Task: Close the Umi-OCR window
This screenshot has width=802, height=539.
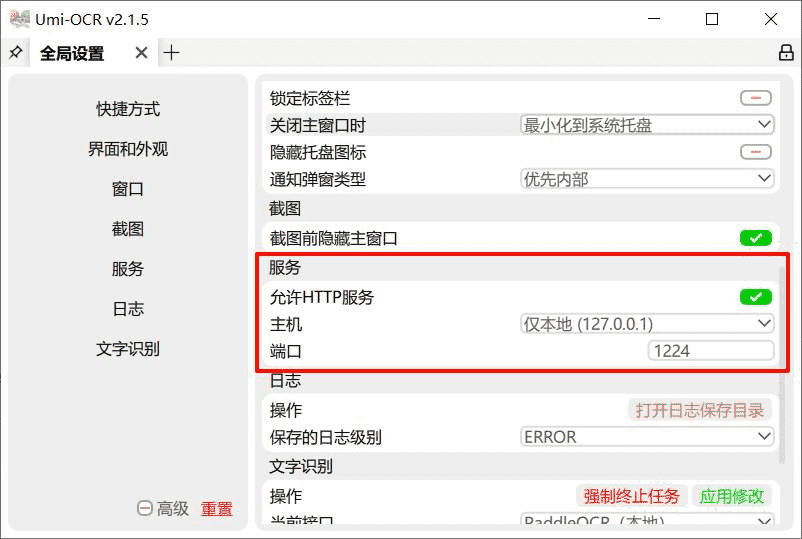Action: pos(771,19)
